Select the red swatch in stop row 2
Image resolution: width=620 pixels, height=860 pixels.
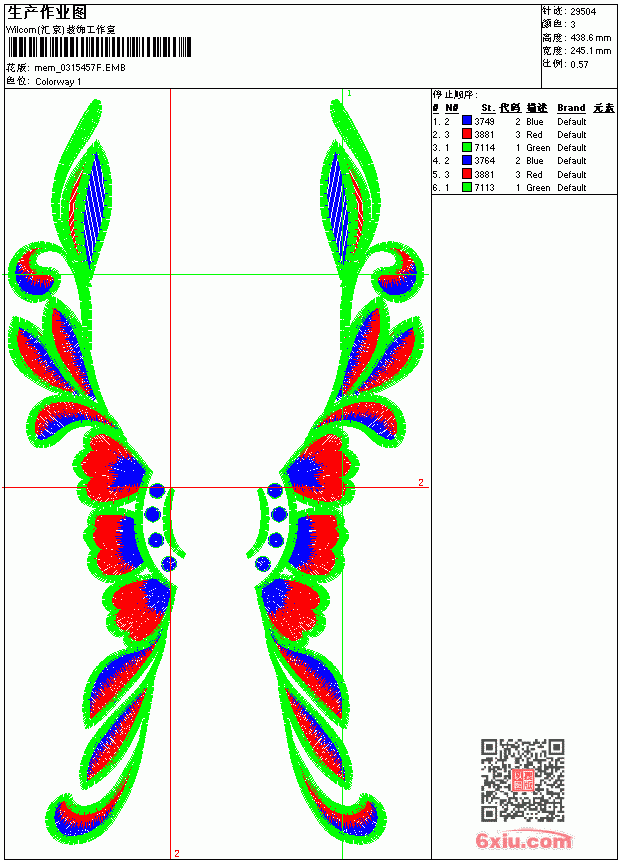(x=467, y=134)
